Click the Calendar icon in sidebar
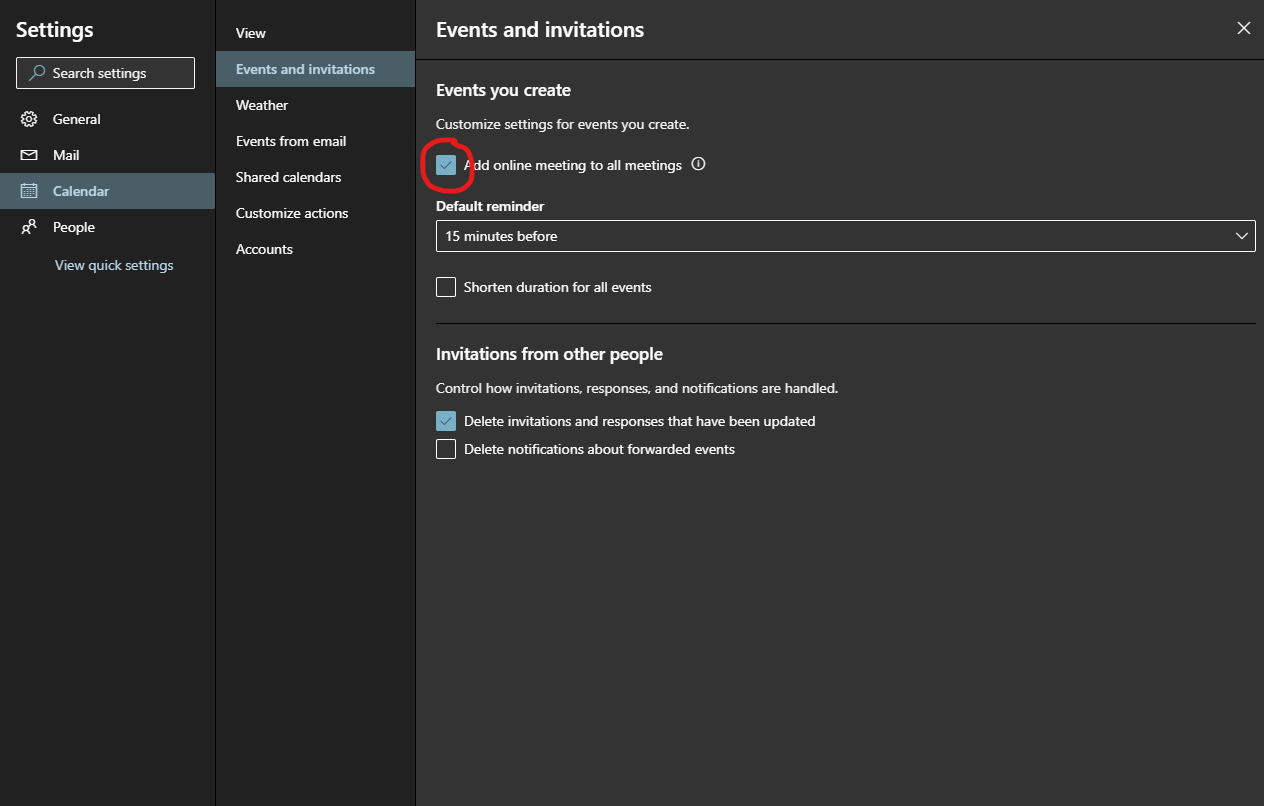 point(29,191)
